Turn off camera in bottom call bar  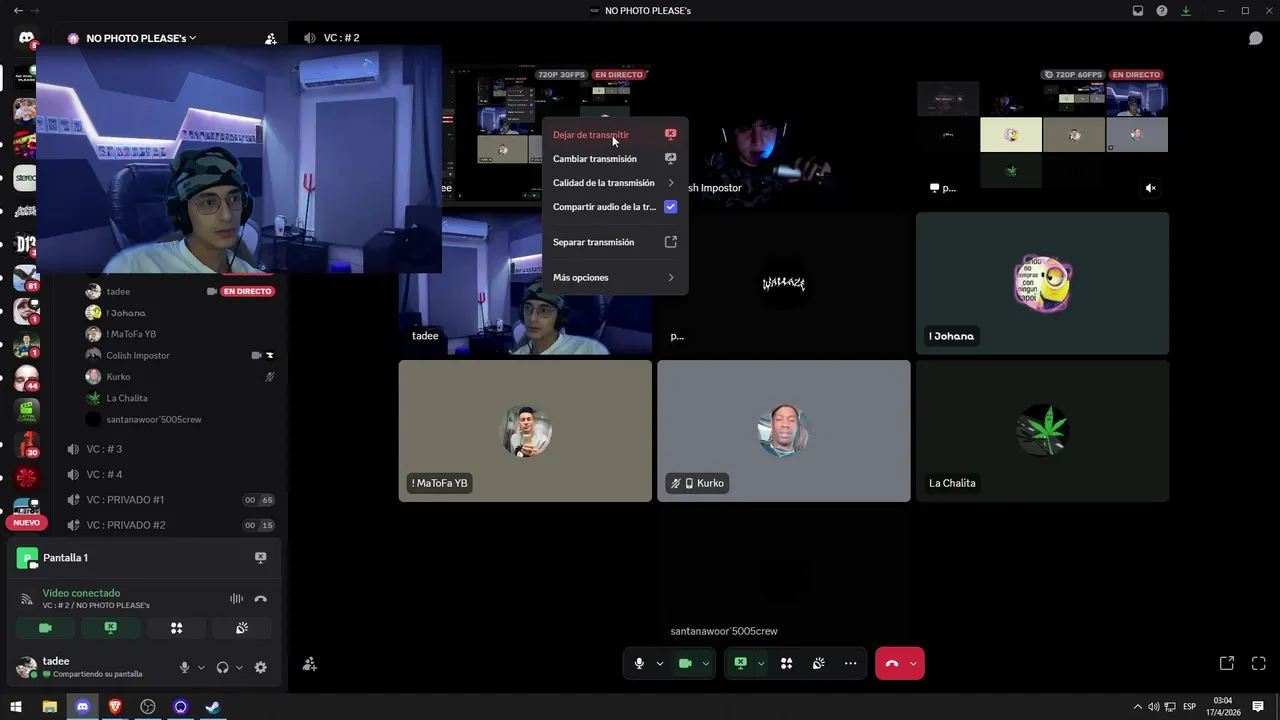tap(685, 663)
